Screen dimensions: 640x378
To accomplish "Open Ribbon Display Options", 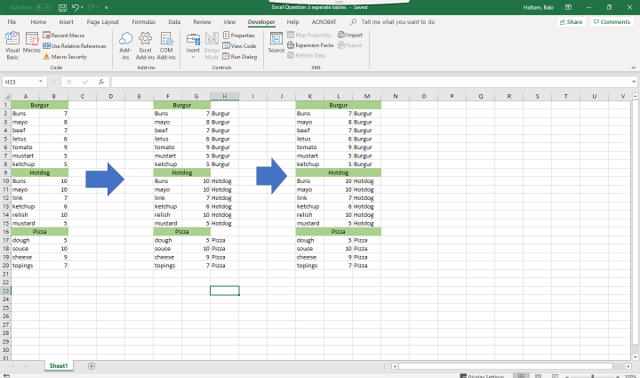I will point(568,7).
